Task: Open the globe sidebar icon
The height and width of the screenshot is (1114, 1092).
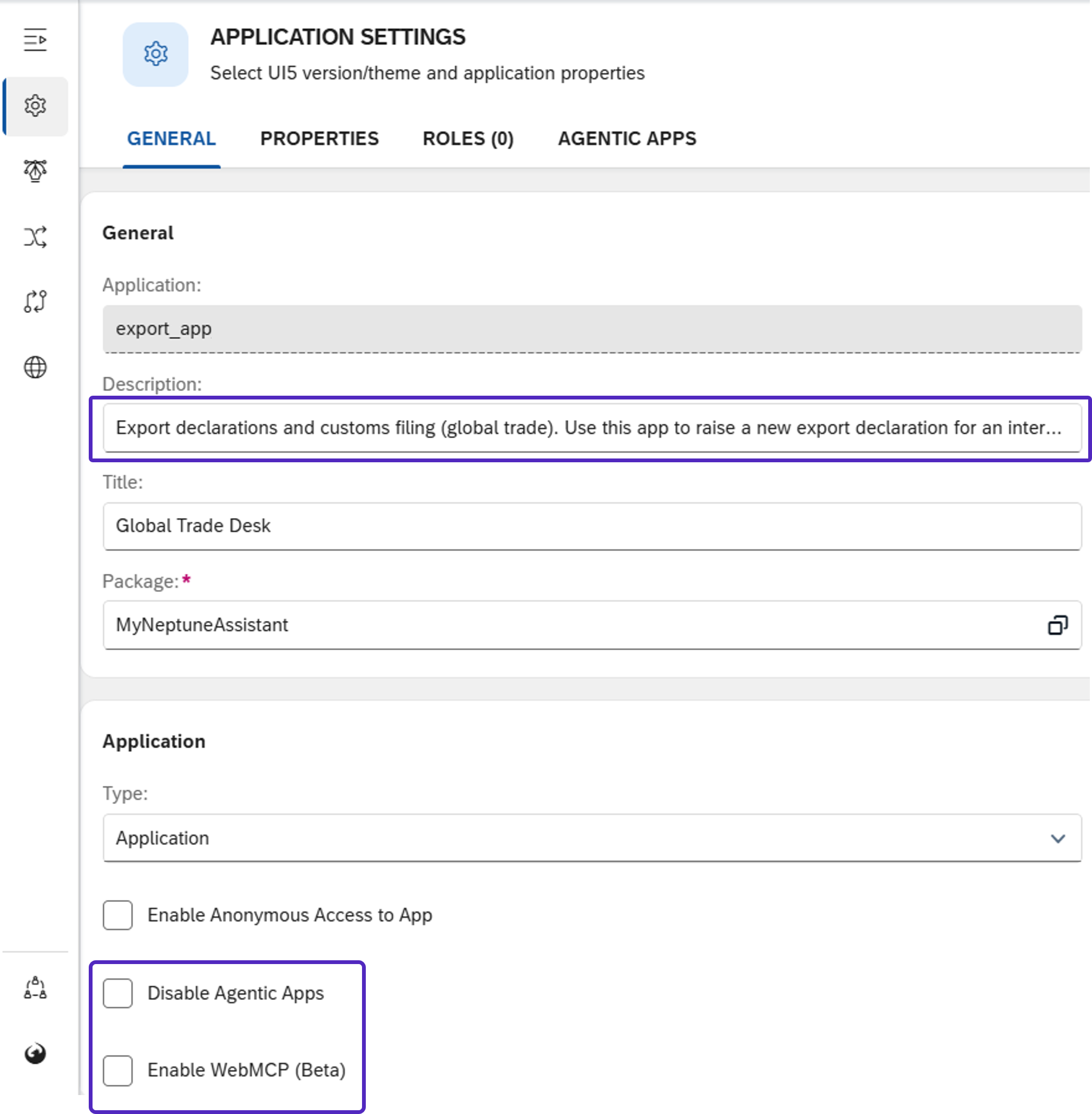Action: click(x=35, y=367)
